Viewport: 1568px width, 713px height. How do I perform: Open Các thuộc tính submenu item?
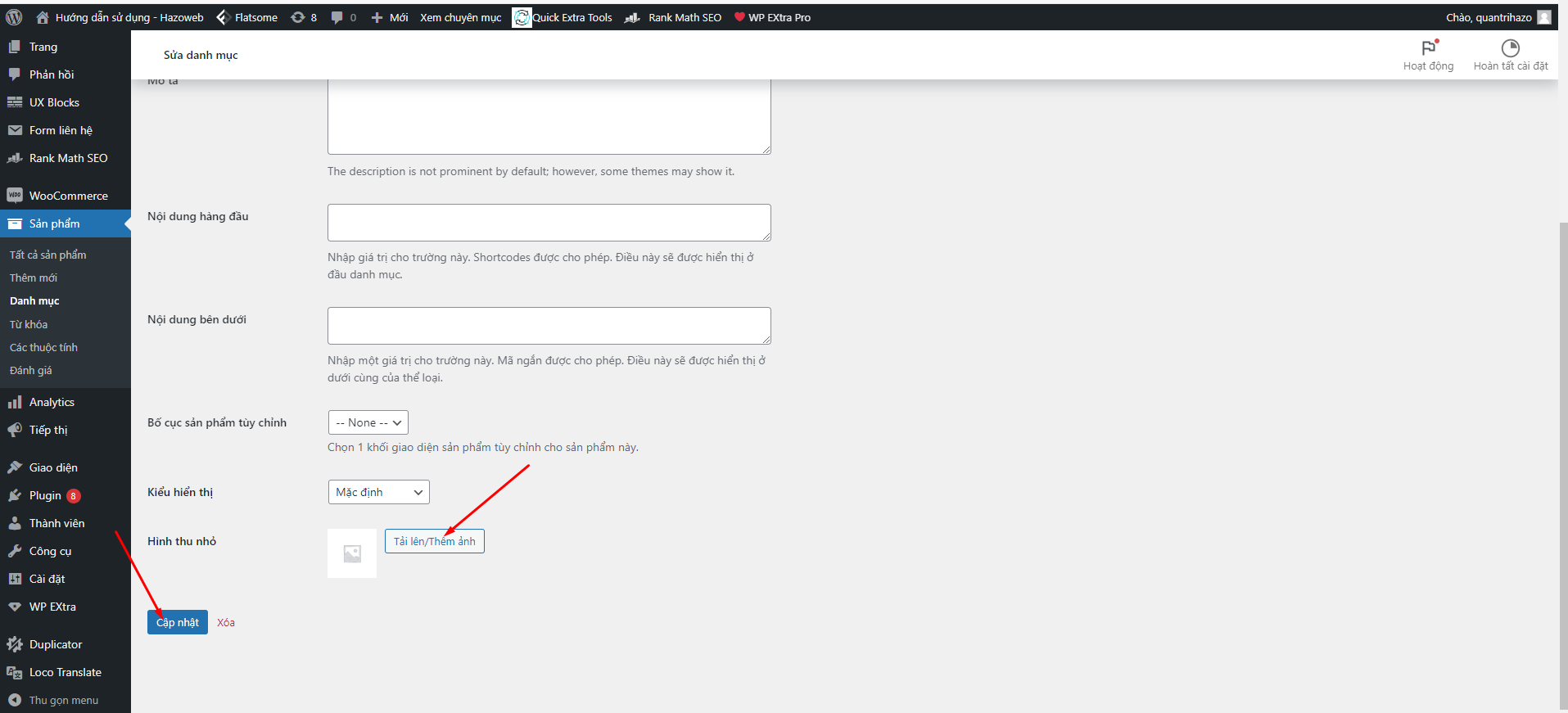[43, 347]
